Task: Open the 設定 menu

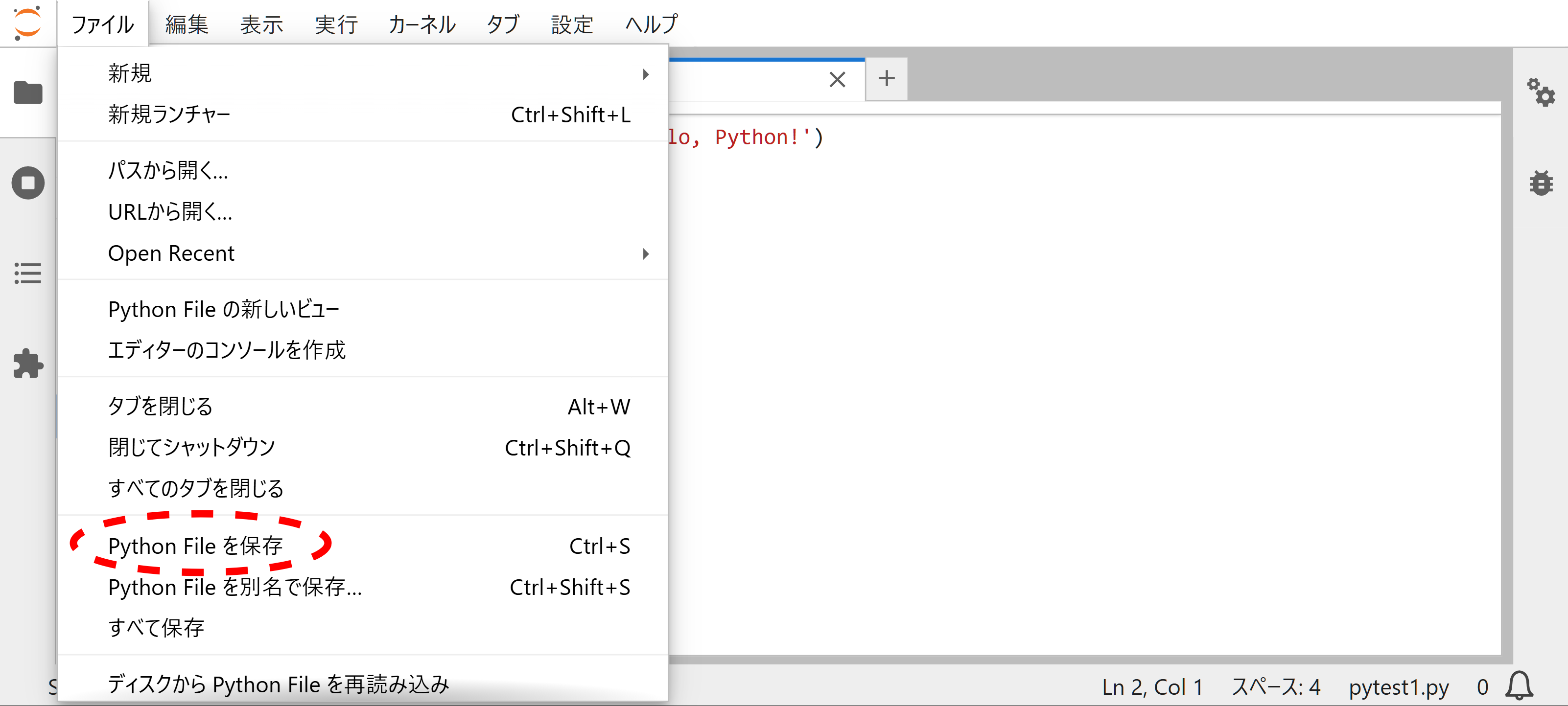Action: pos(572,24)
